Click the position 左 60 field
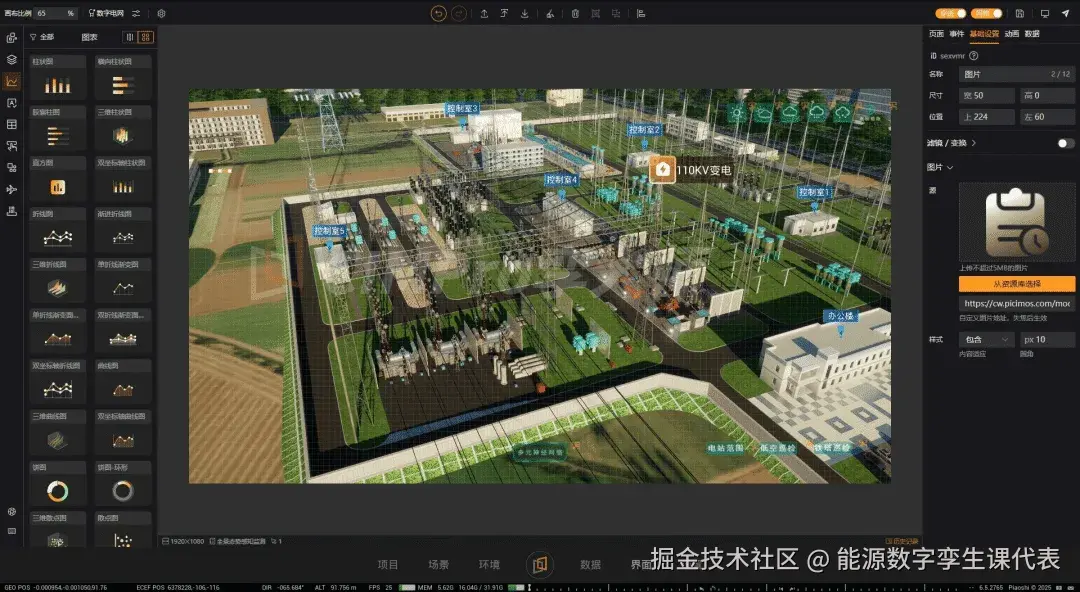Image resolution: width=1080 pixels, height=592 pixels. (1047, 117)
